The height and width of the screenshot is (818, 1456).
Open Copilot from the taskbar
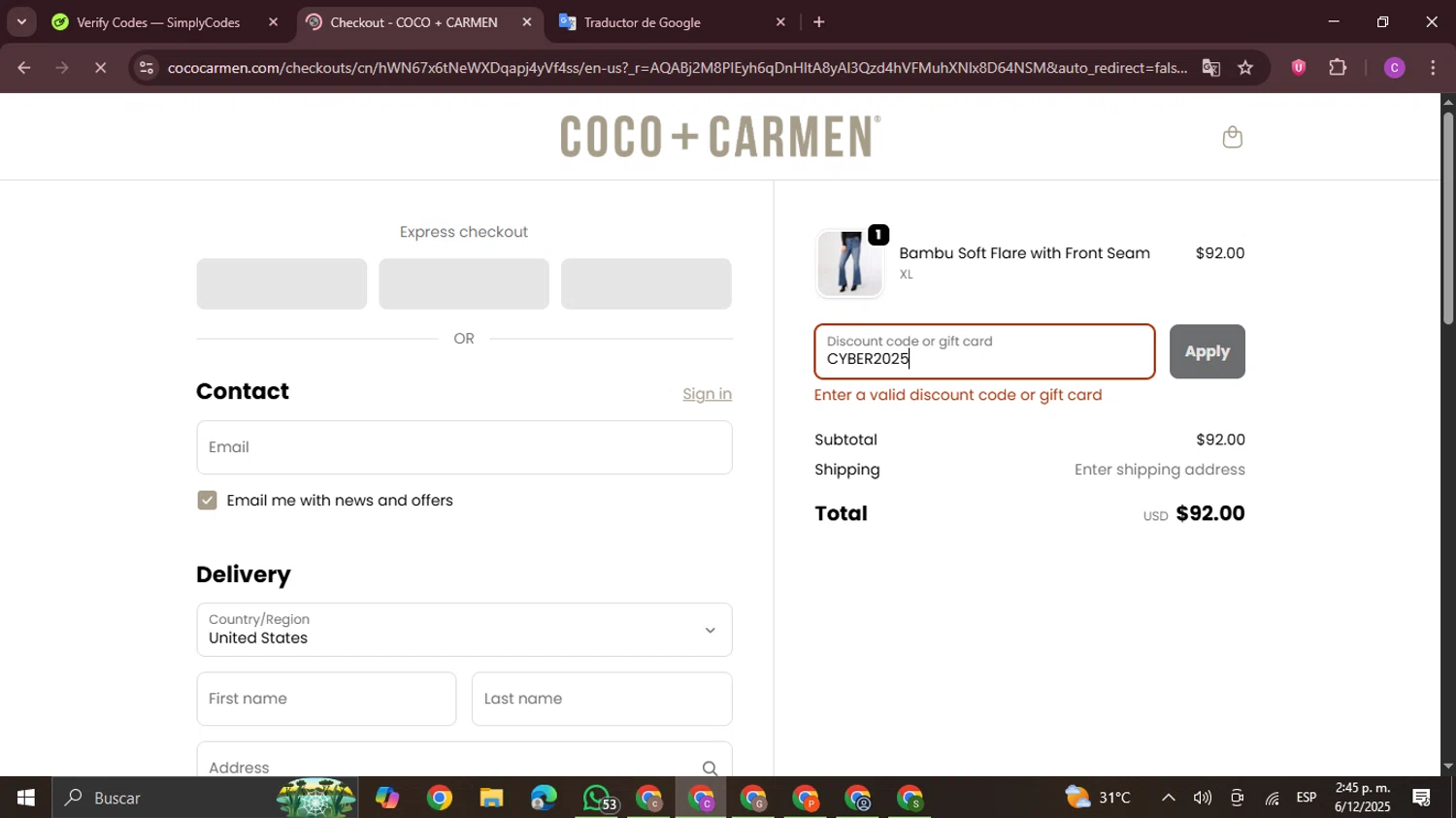tap(387, 798)
